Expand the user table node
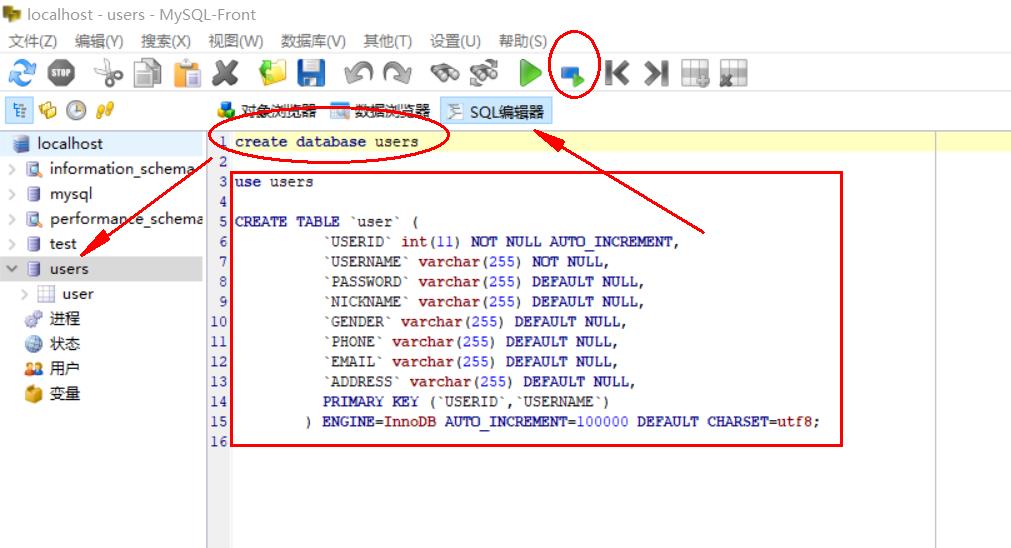Viewport: 1011px width, 548px height. [x=25, y=294]
